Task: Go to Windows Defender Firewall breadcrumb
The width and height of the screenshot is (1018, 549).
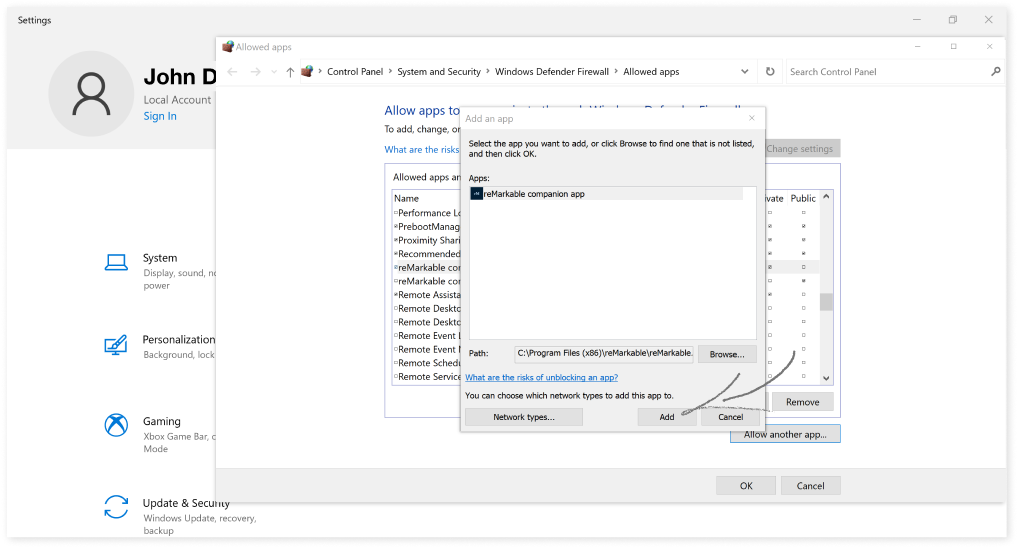Action: coord(553,72)
